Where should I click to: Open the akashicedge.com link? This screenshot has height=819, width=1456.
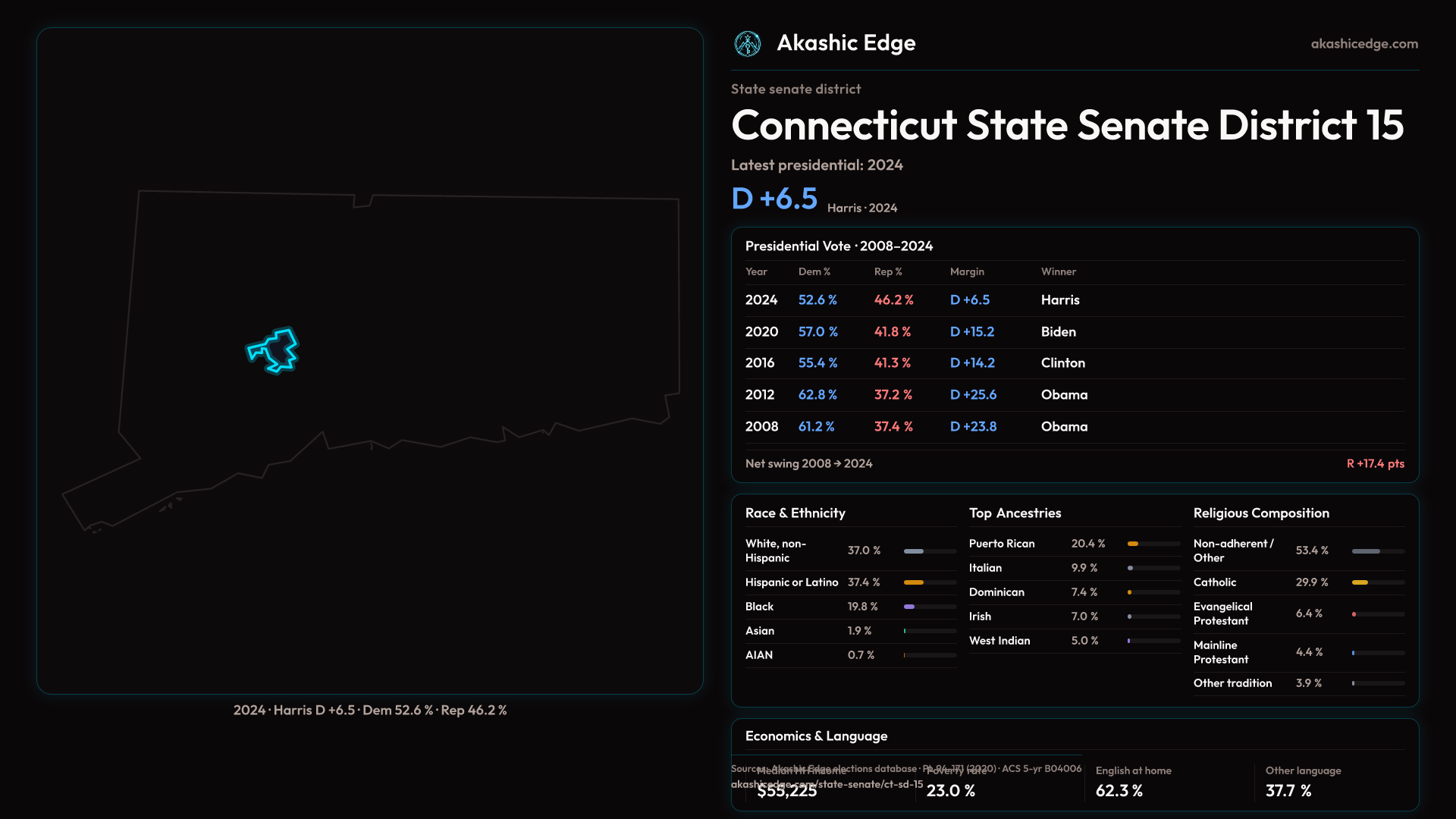click(x=1363, y=44)
